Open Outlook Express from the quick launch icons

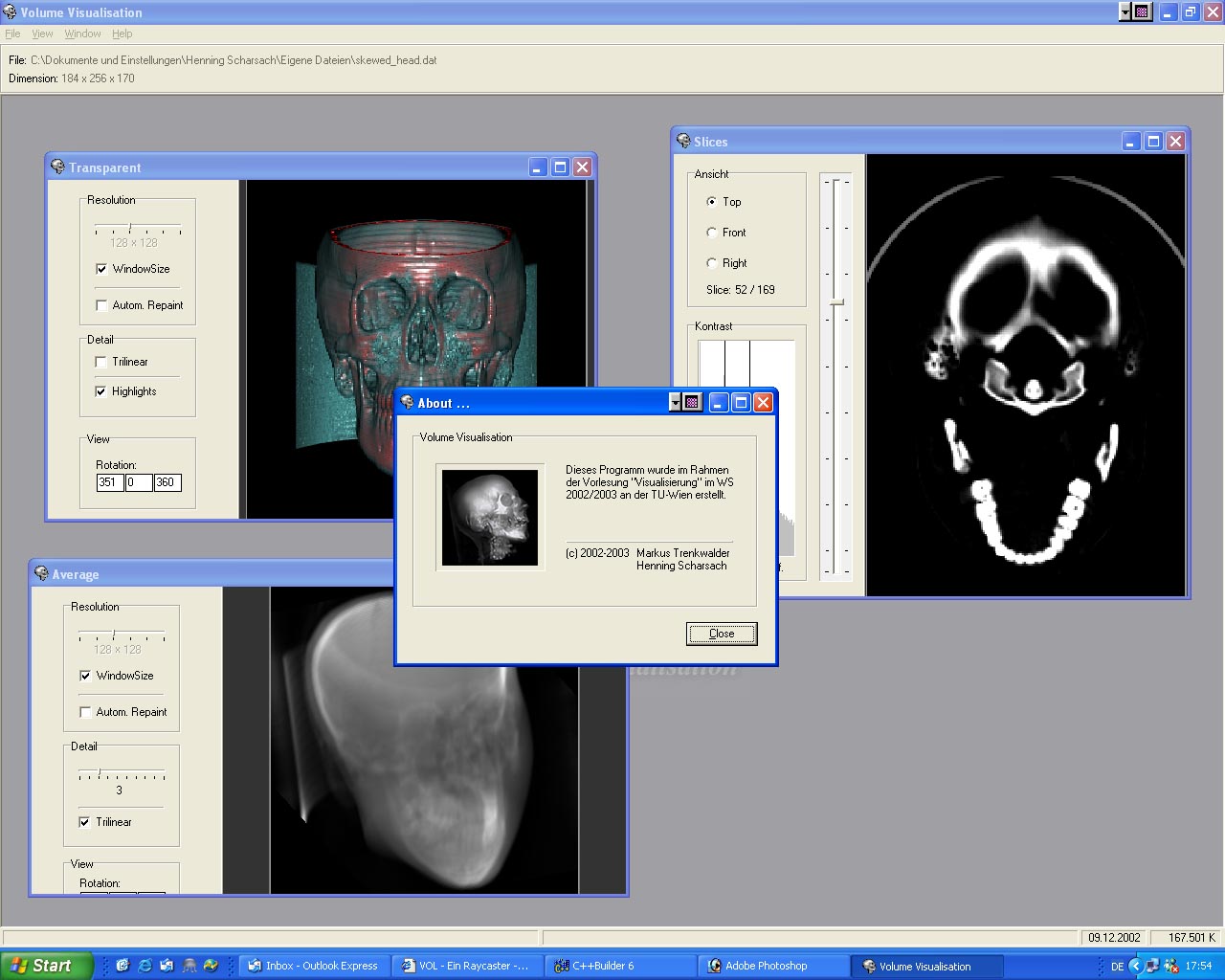pyautogui.click(x=167, y=966)
